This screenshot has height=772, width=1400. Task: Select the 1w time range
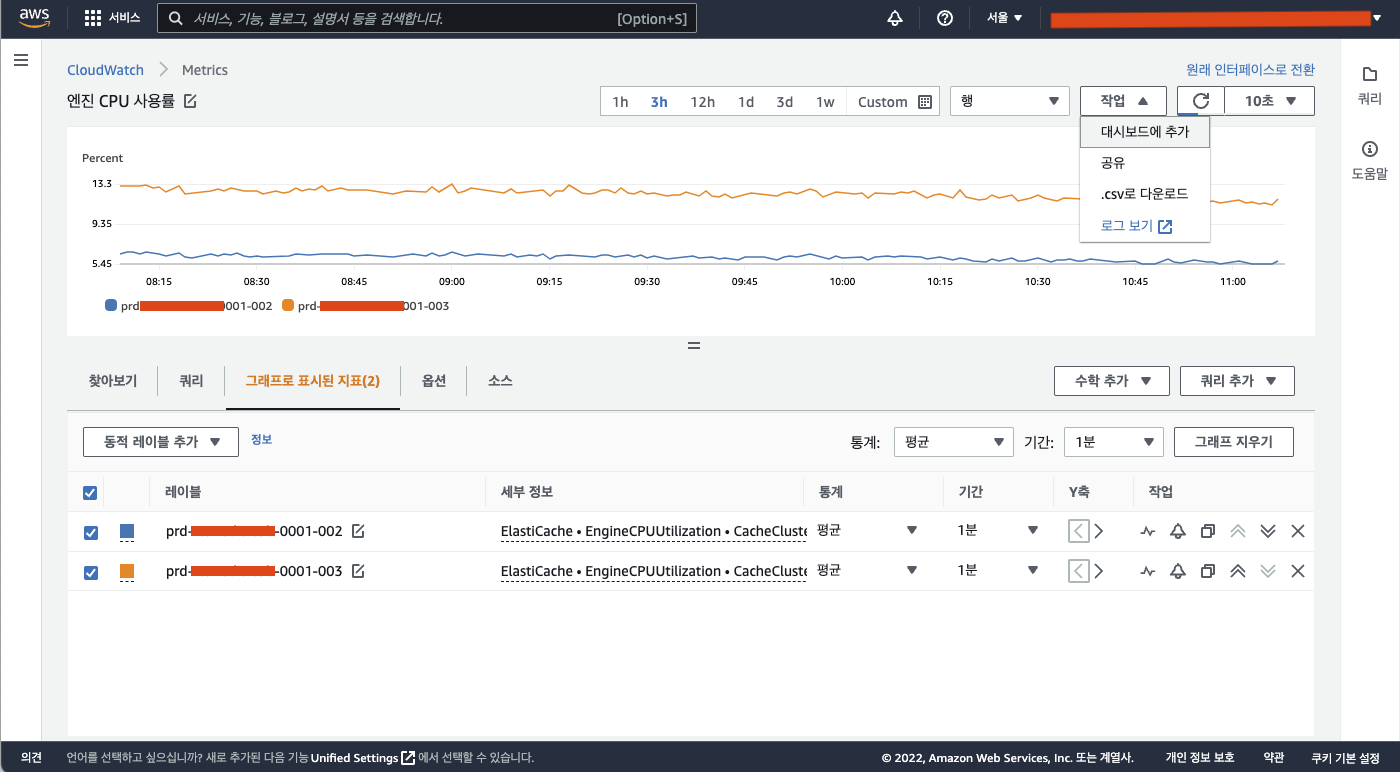[x=825, y=102]
